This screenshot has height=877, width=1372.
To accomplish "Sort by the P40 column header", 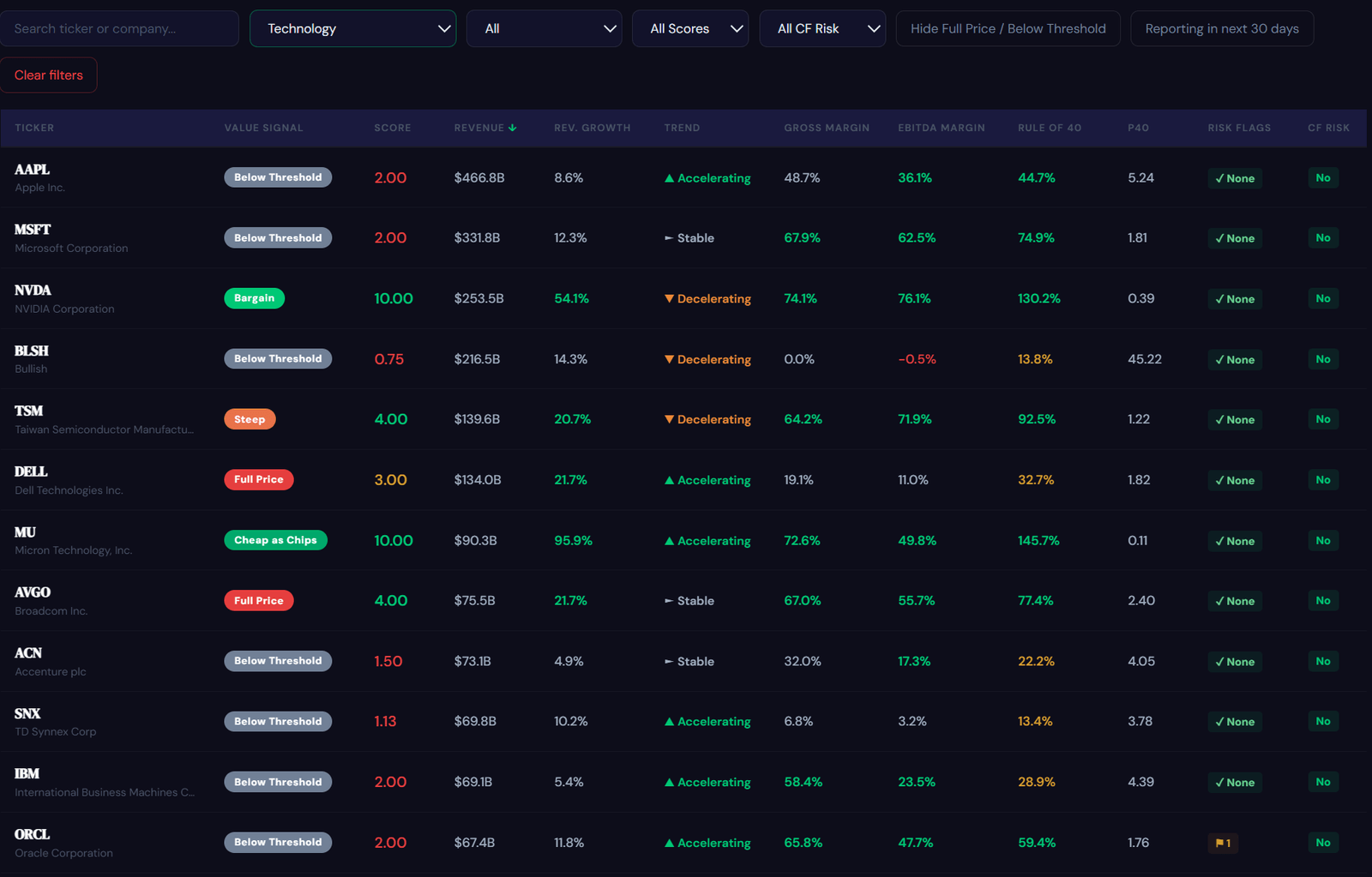I will click(x=1138, y=128).
